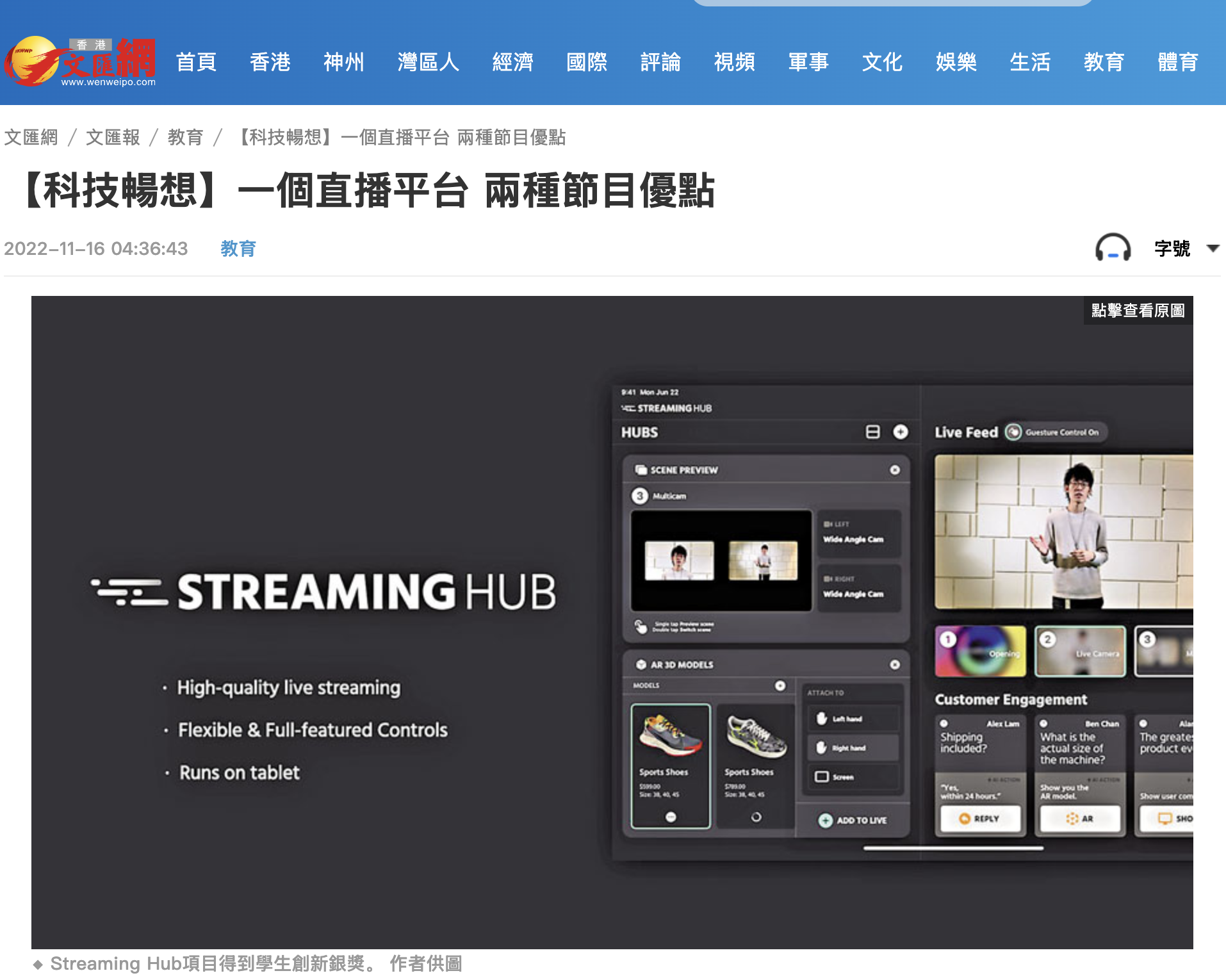Open the 生活 section
Image resolution: width=1226 pixels, height=980 pixels.
coord(1030,62)
